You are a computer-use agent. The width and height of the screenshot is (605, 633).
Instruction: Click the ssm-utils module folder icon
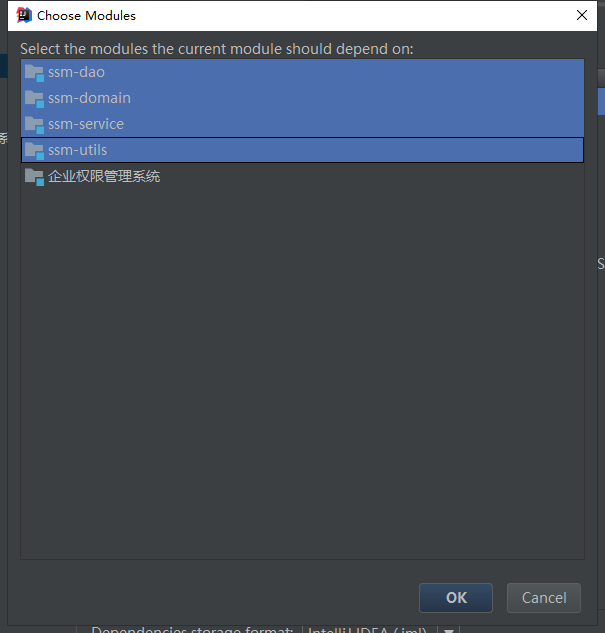(34, 151)
